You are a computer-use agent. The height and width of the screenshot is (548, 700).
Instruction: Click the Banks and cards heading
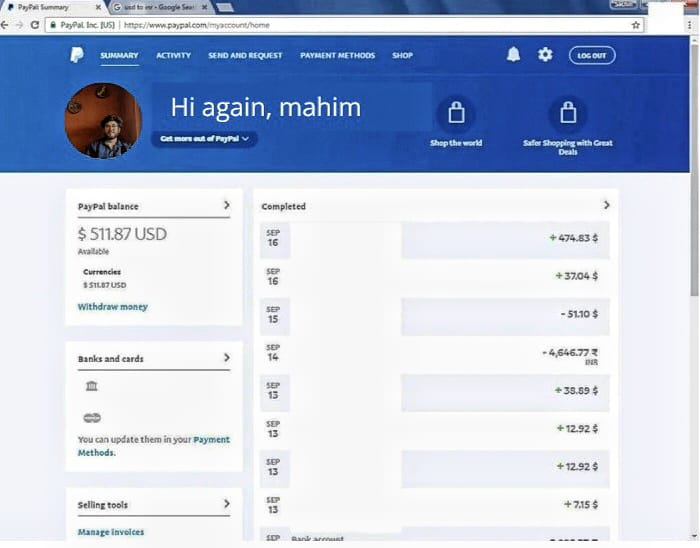click(111, 359)
